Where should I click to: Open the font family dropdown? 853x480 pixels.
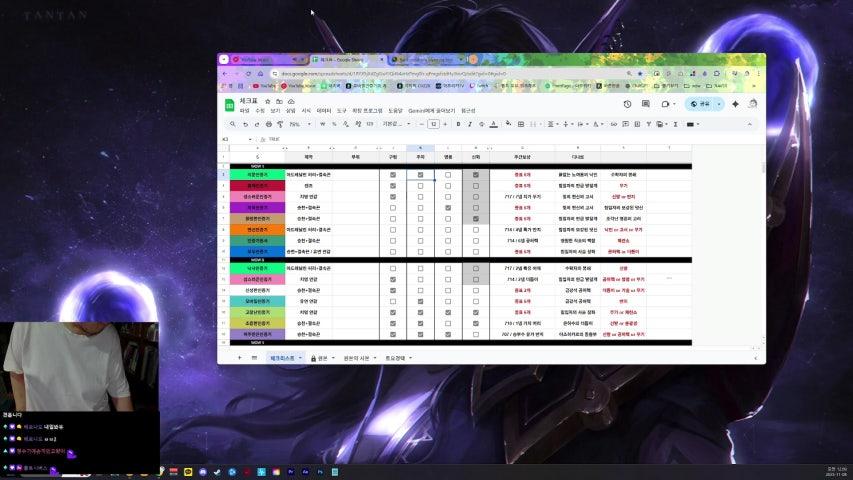pos(397,124)
